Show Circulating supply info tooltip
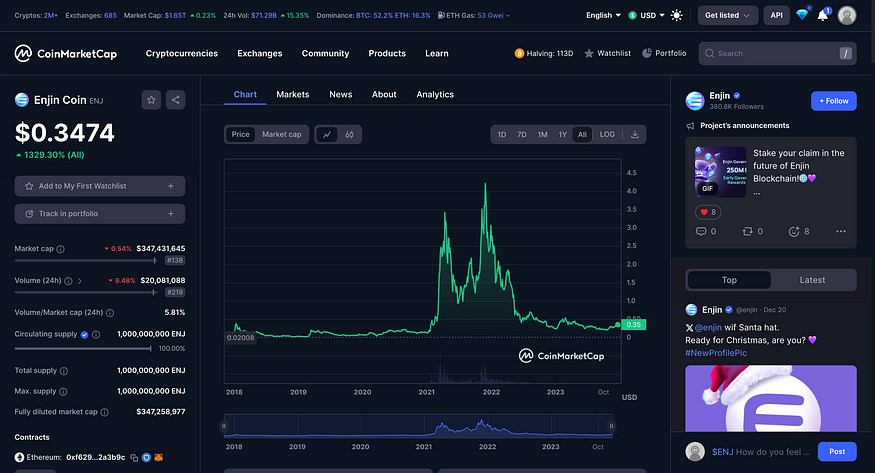Image resolution: width=875 pixels, height=473 pixels. point(96,335)
